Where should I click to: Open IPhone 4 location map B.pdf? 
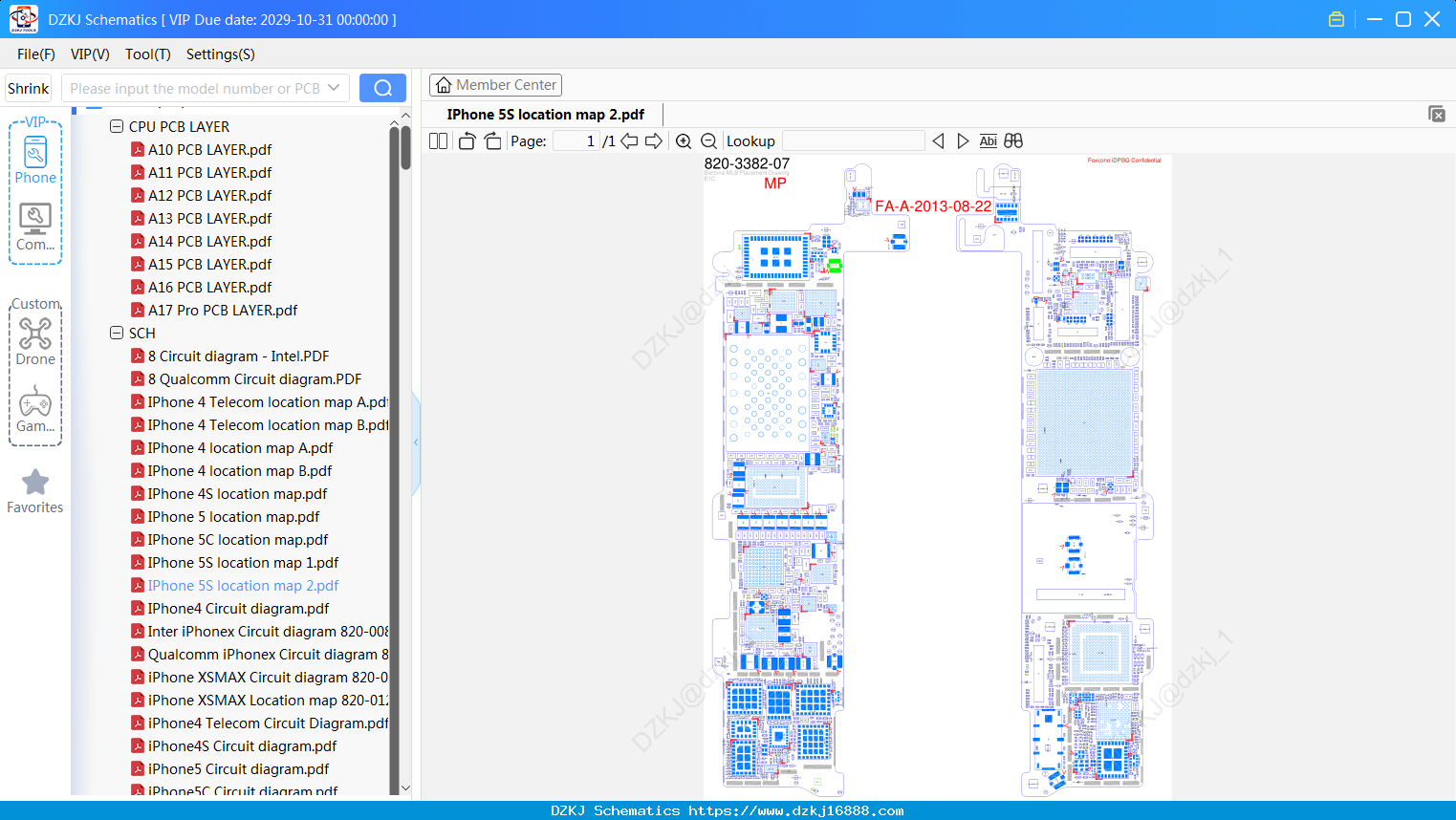coord(240,470)
